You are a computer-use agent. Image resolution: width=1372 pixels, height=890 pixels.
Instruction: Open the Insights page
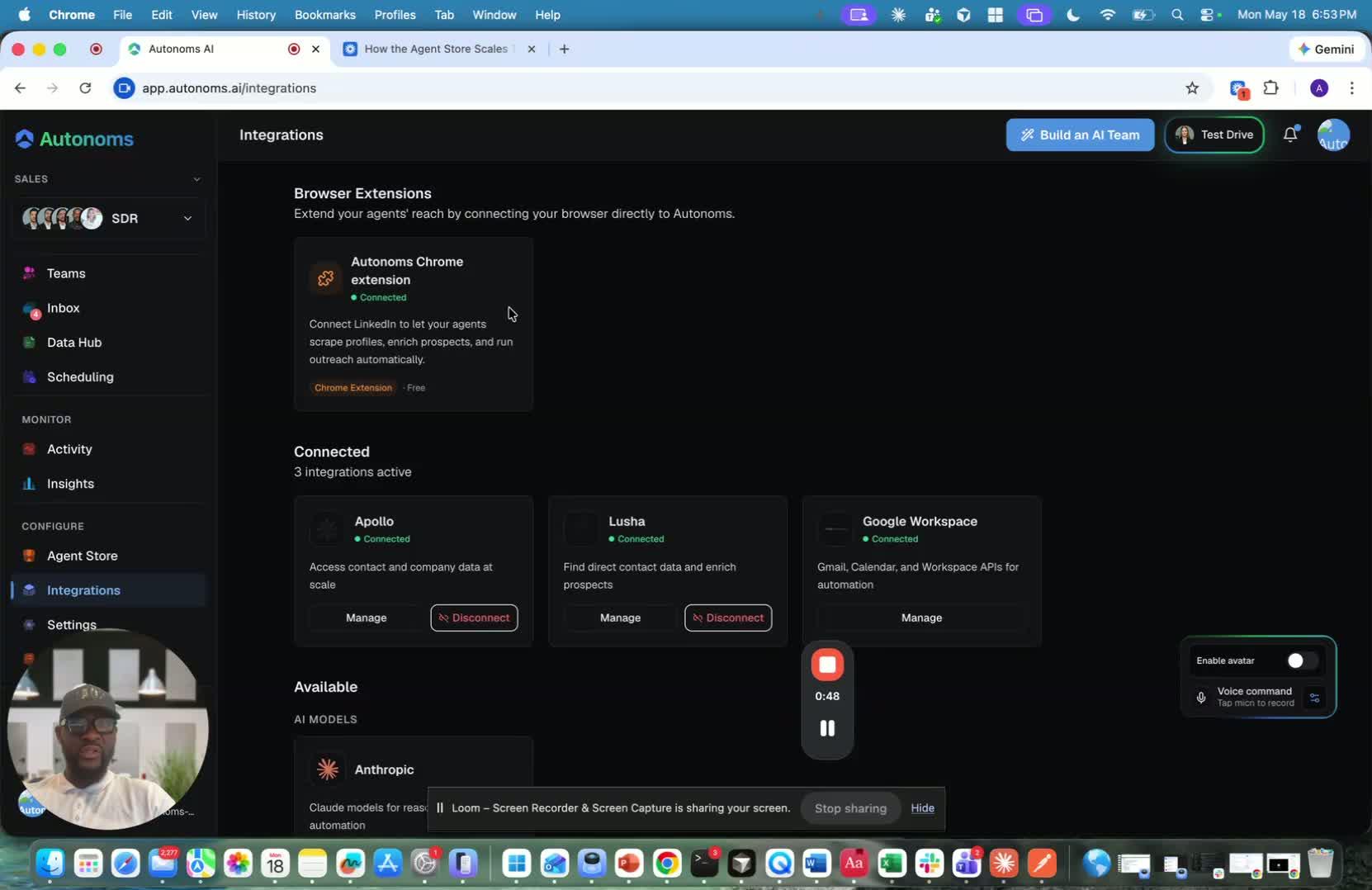[x=70, y=484]
